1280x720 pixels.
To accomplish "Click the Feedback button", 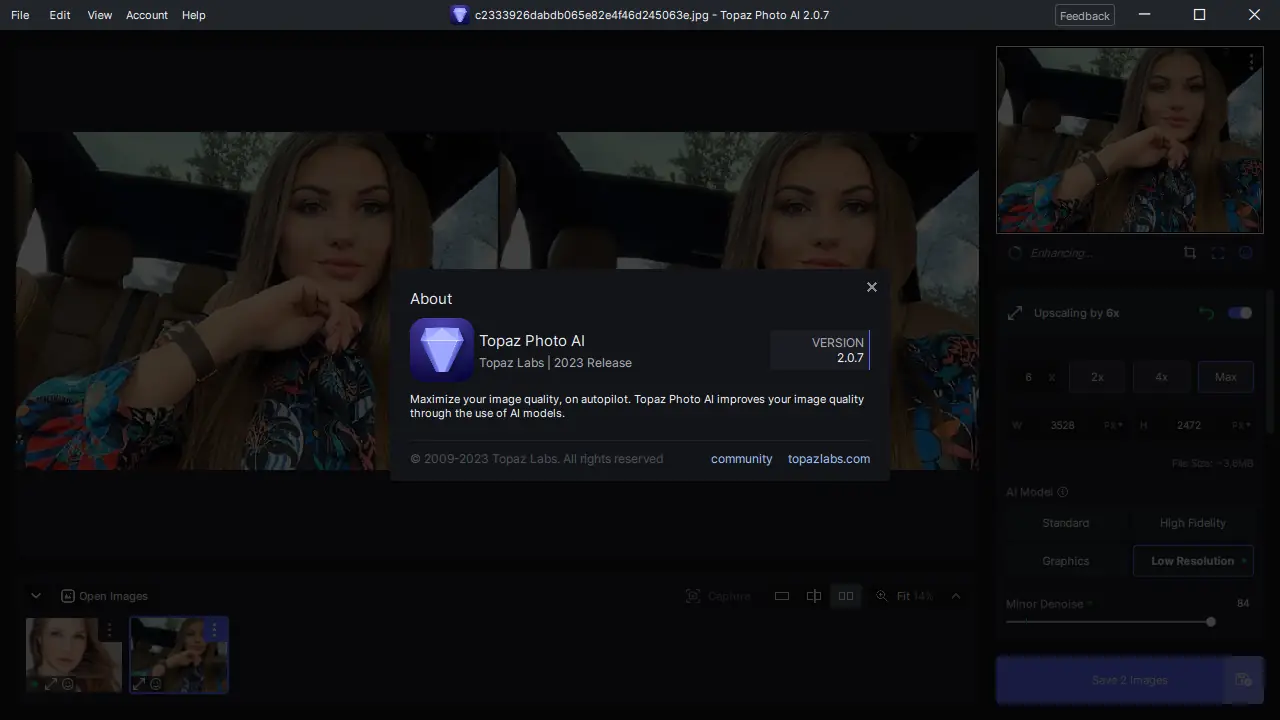I will pos(1085,15).
